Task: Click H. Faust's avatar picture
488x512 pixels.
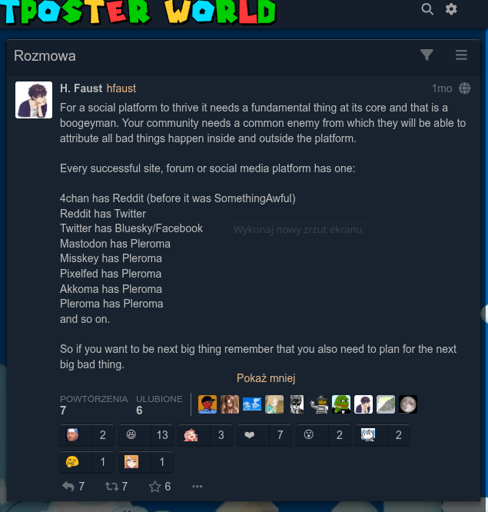Action: [x=33, y=100]
